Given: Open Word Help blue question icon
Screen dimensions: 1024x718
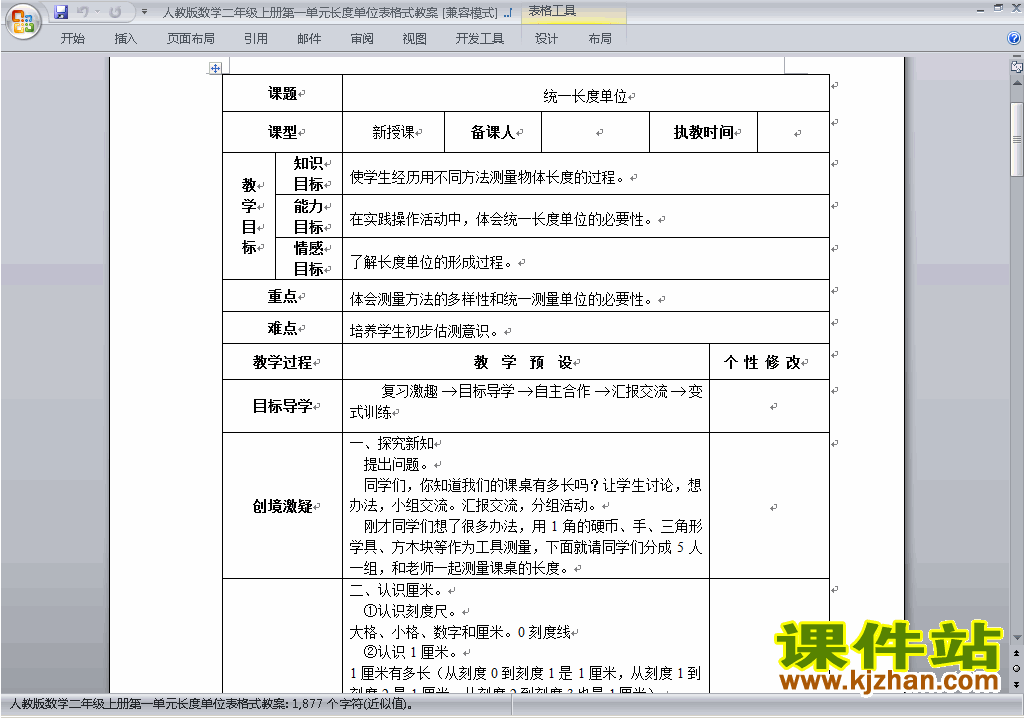Looking at the screenshot, I should tap(1014, 38).
